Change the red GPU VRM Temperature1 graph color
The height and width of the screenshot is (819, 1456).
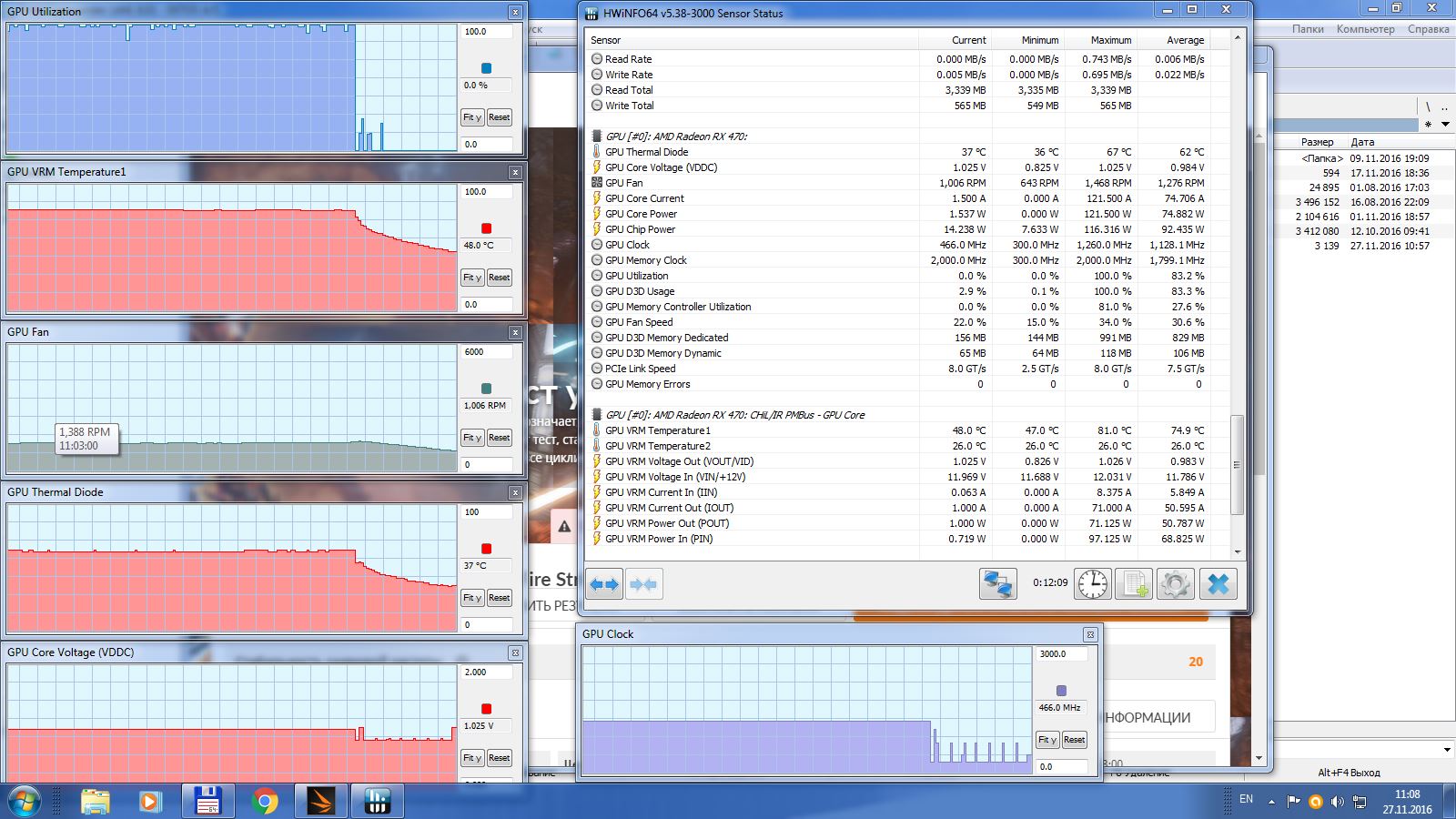486,228
